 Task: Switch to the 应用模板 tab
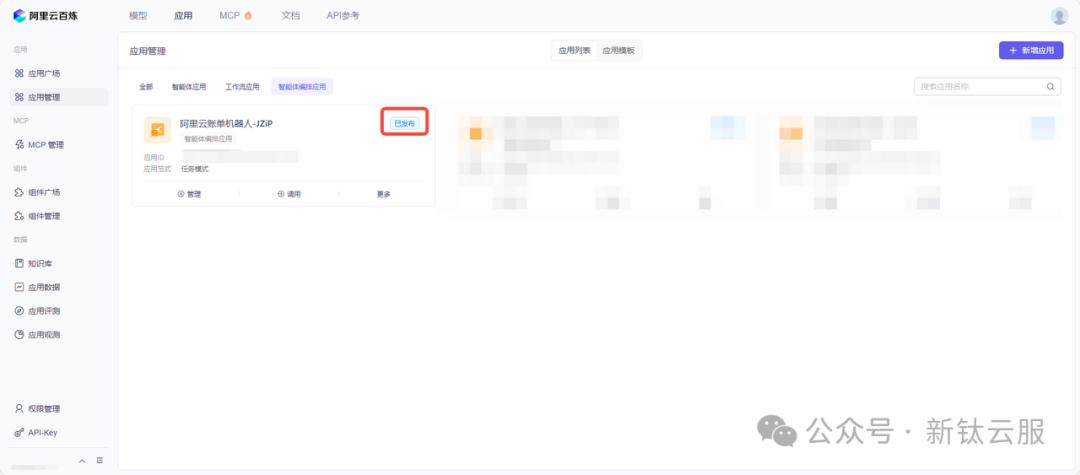pos(619,50)
